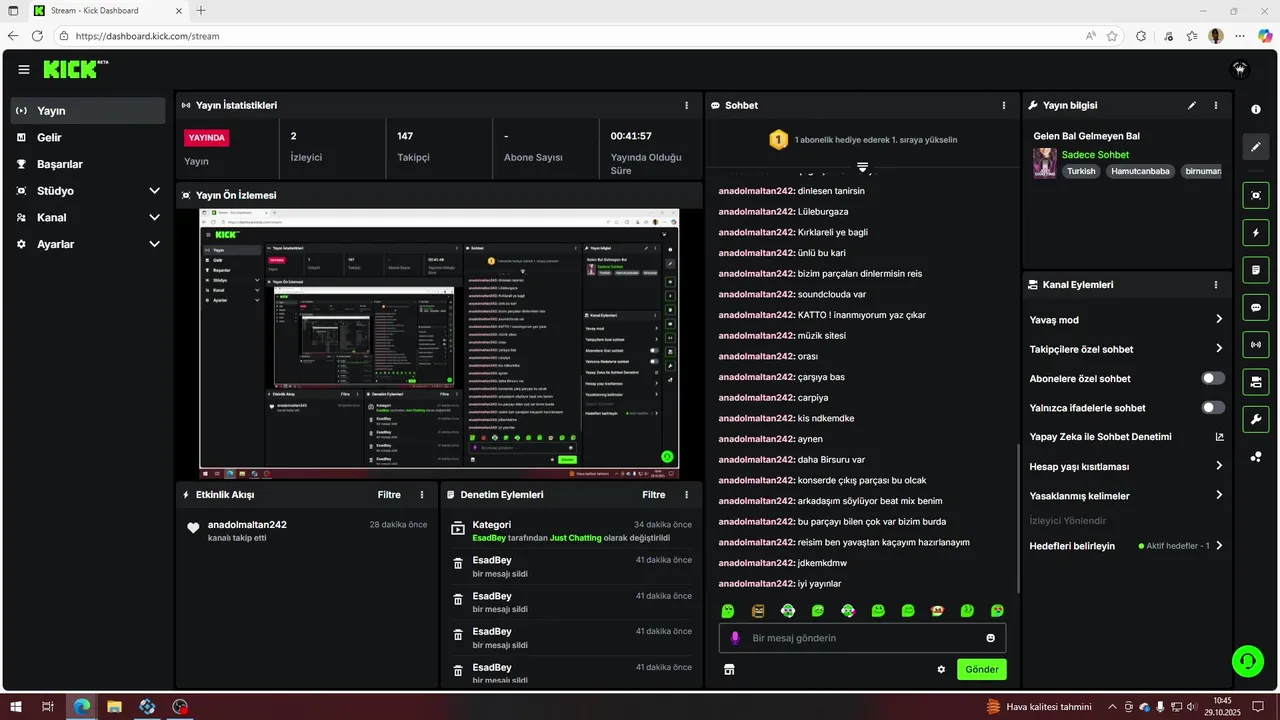Select the pencil edit widget in right sidebar

(x=1256, y=147)
